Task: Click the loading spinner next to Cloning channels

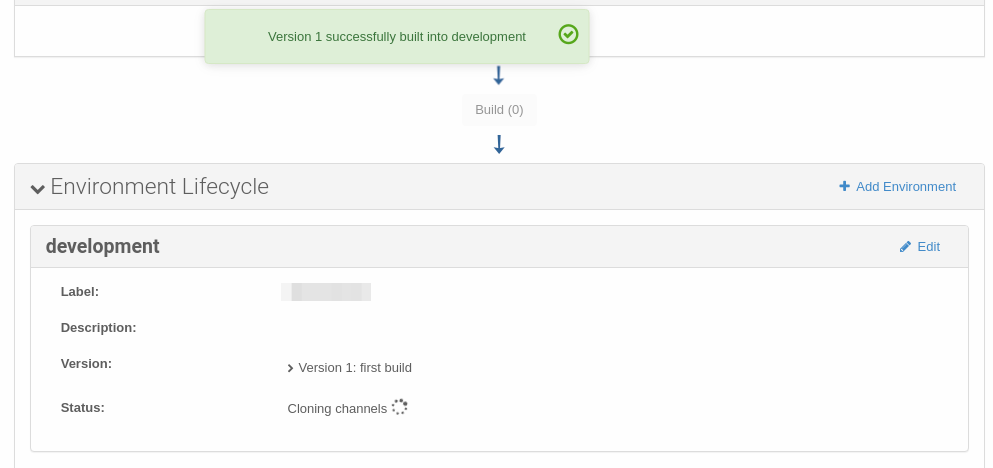Action: click(400, 407)
